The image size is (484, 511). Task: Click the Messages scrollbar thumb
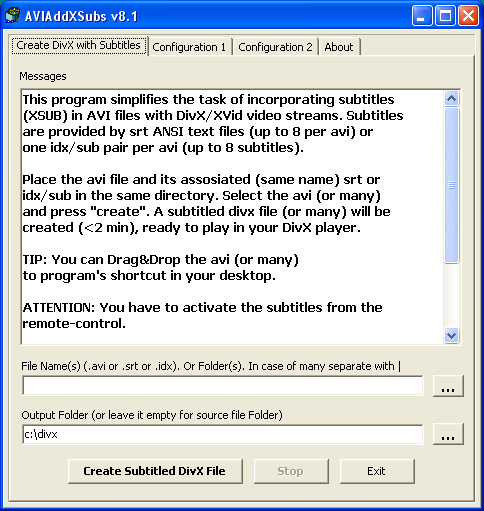(x=451, y=185)
